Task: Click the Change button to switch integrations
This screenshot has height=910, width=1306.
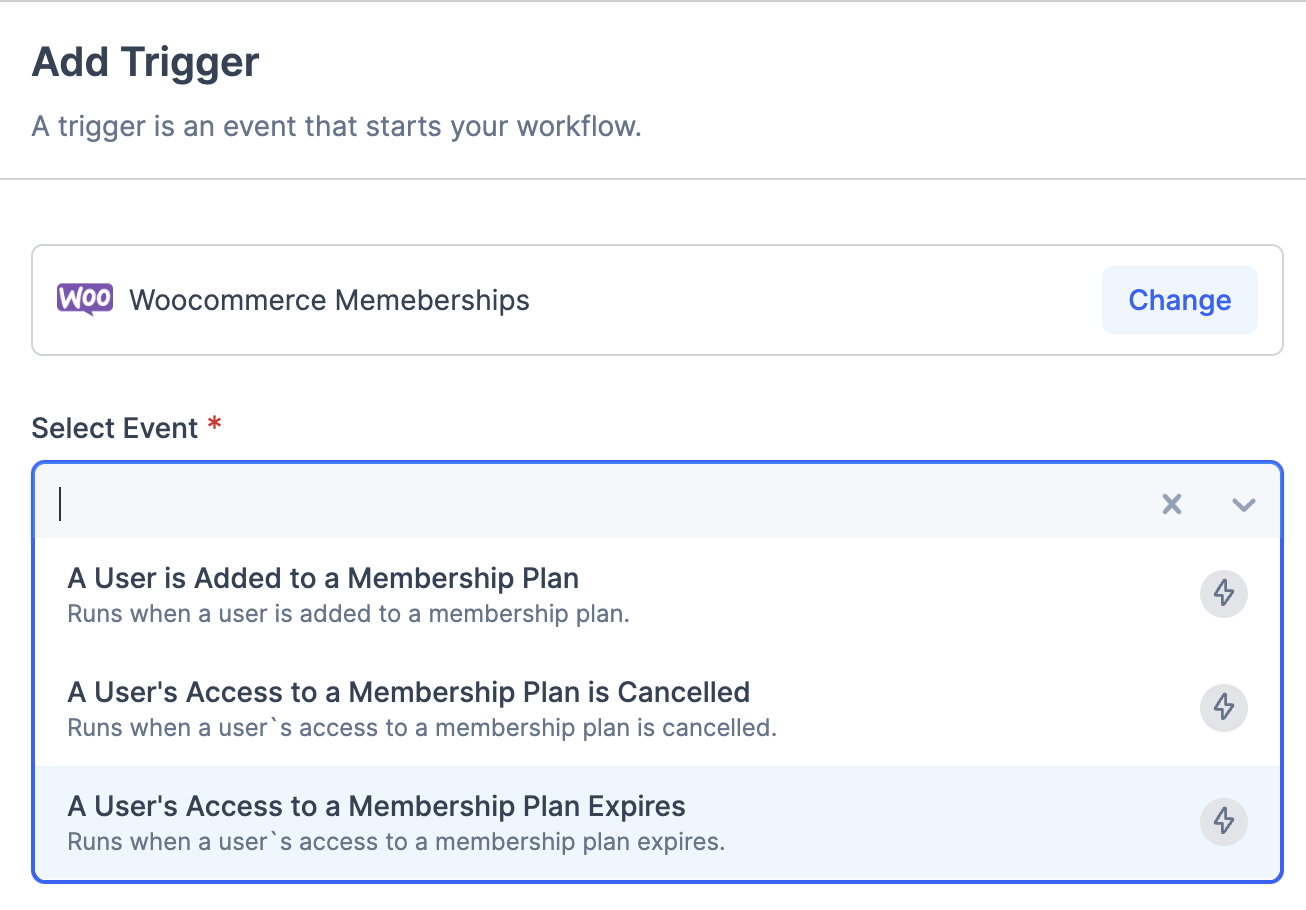Action: (1179, 300)
